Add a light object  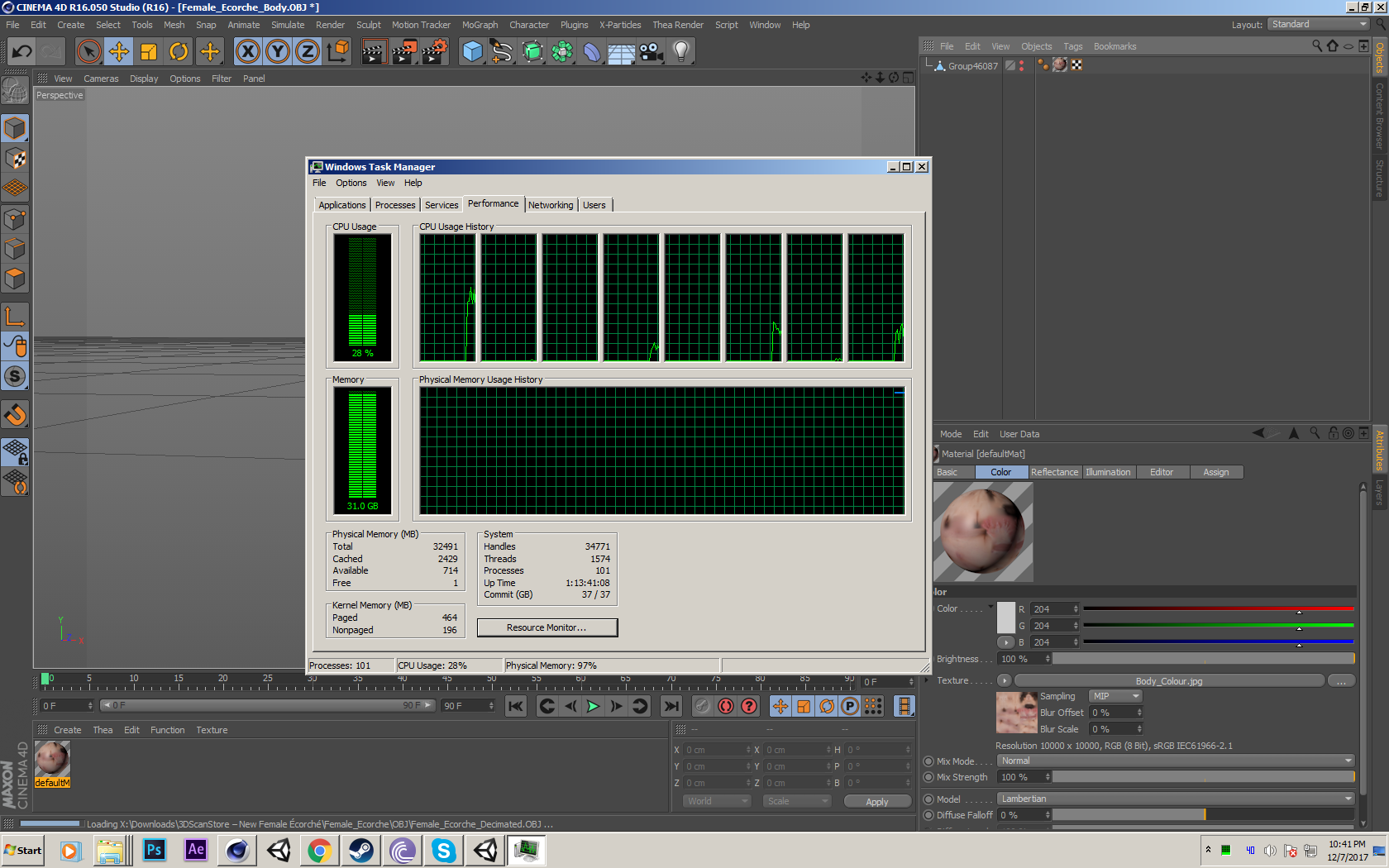pos(681,52)
